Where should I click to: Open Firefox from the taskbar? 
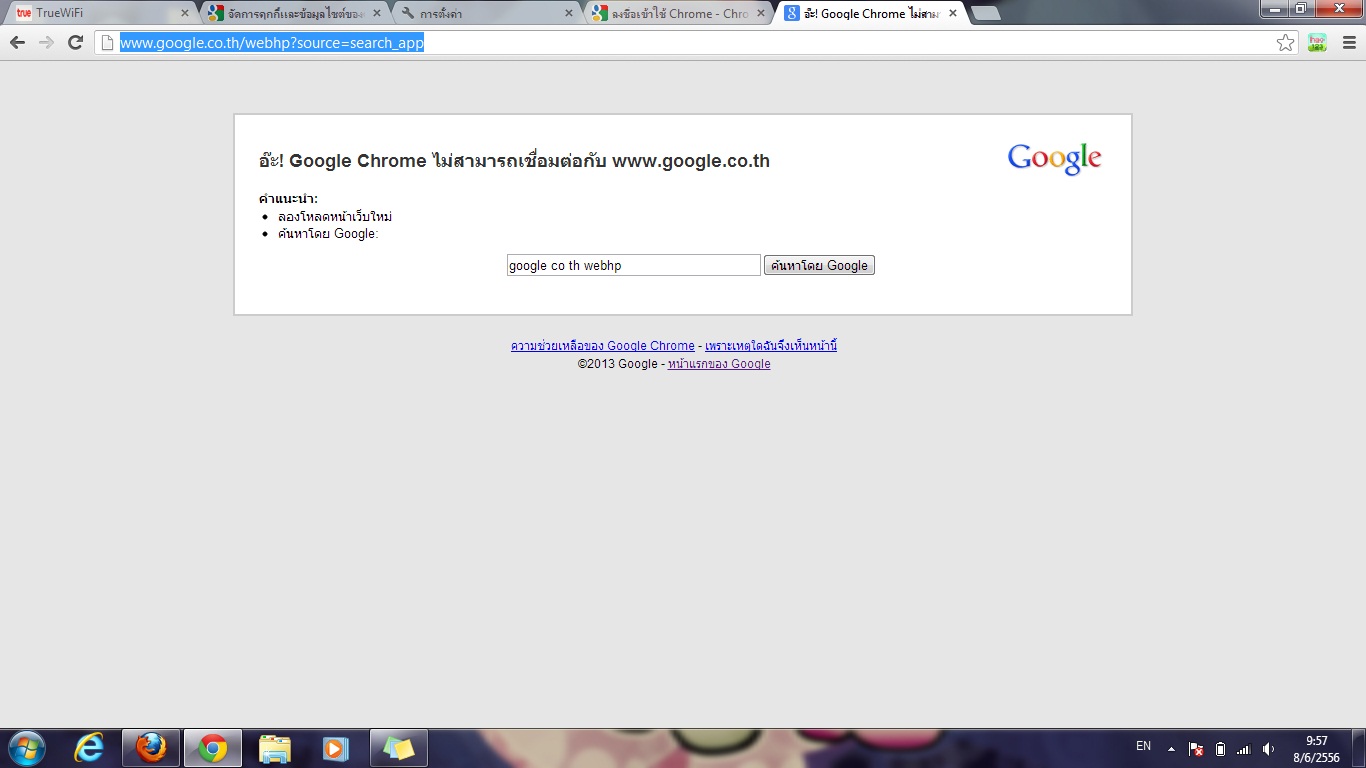pos(151,748)
